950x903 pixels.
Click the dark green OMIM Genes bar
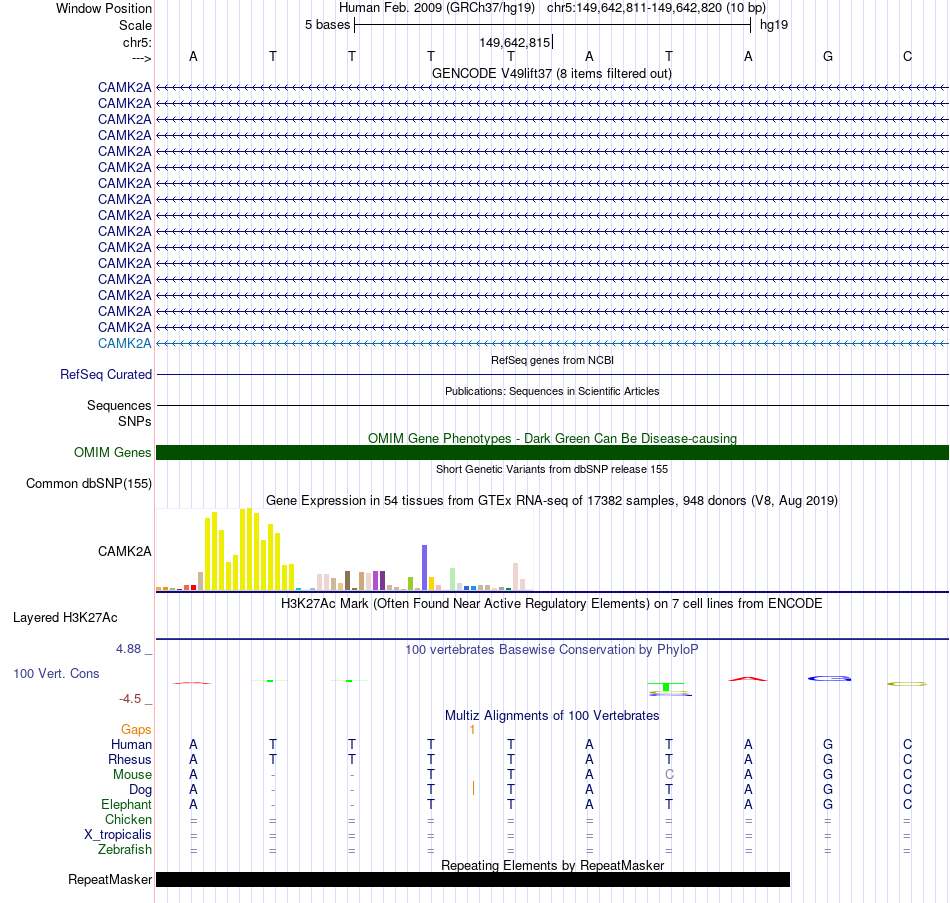pos(552,452)
